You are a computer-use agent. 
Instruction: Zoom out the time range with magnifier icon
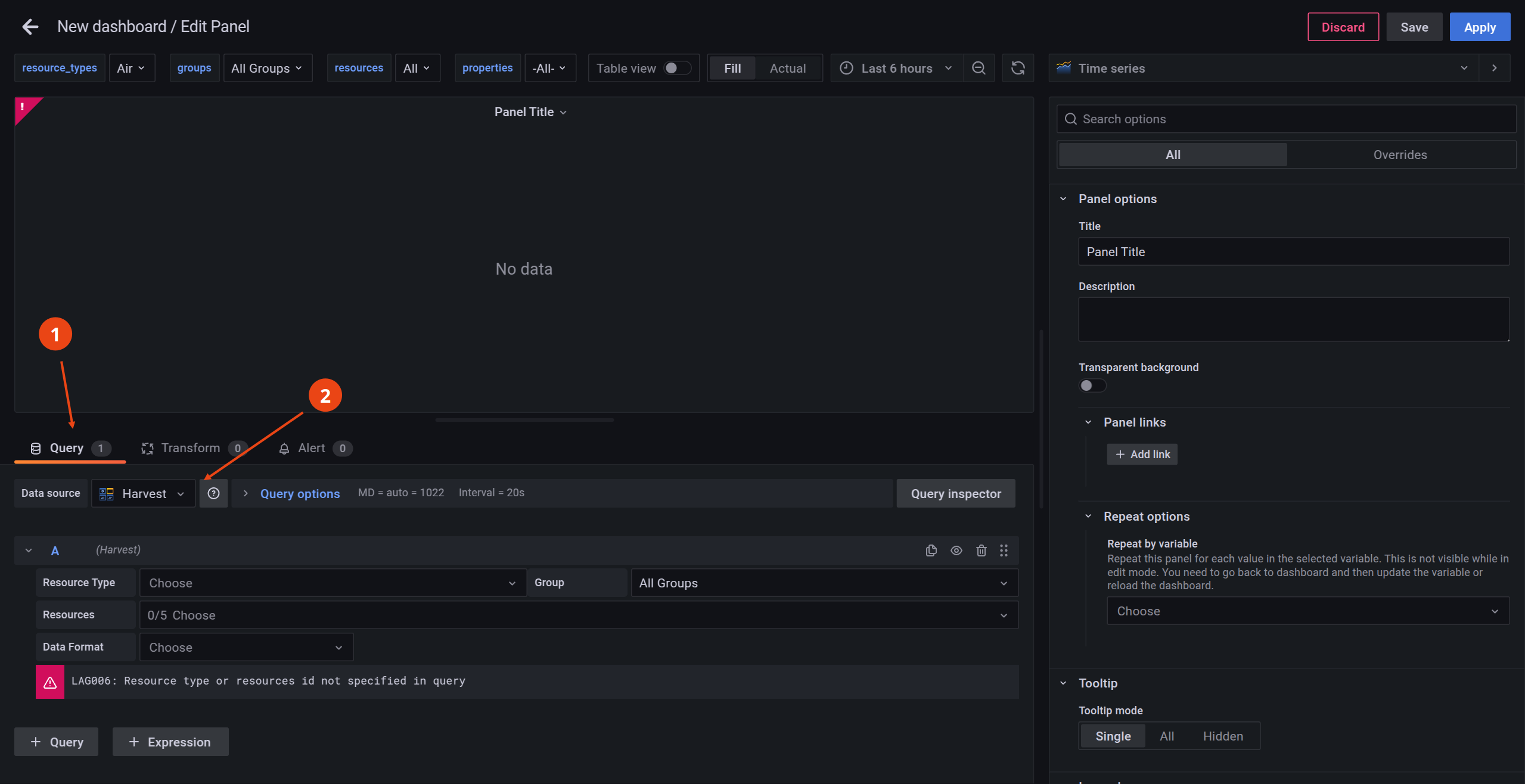(x=979, y=68)
